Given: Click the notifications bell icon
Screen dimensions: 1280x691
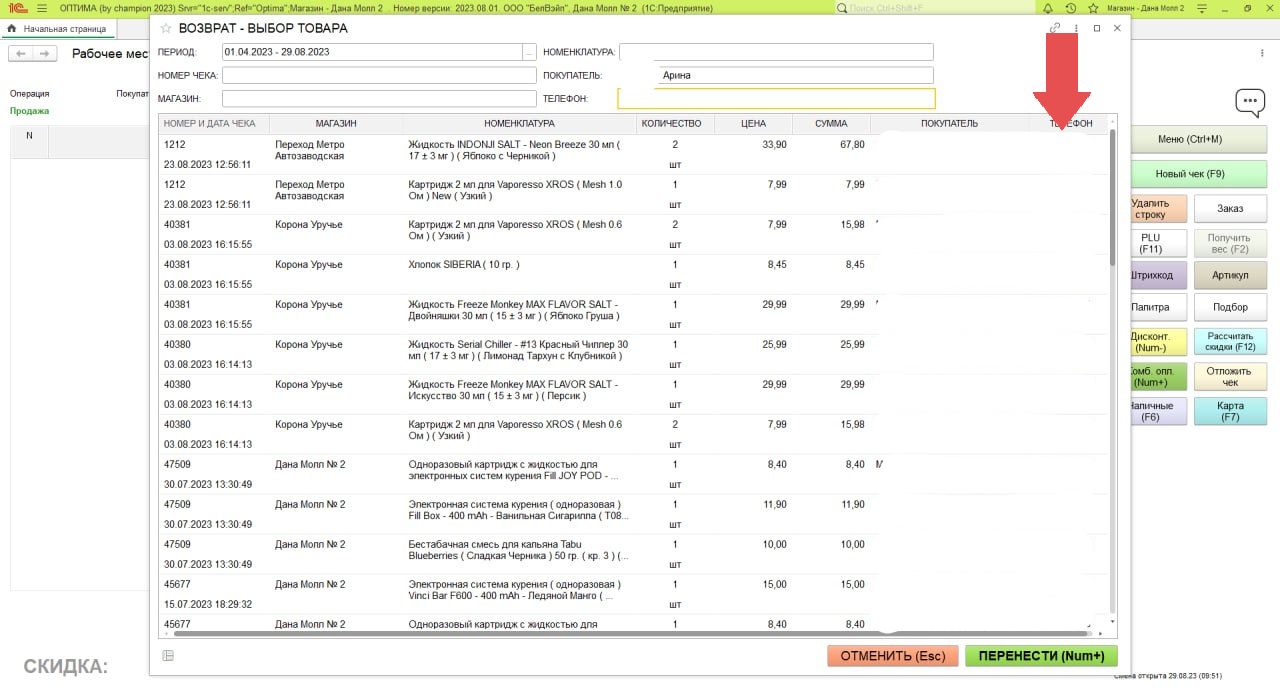Looking at the screenshot, I should 1048,8.
